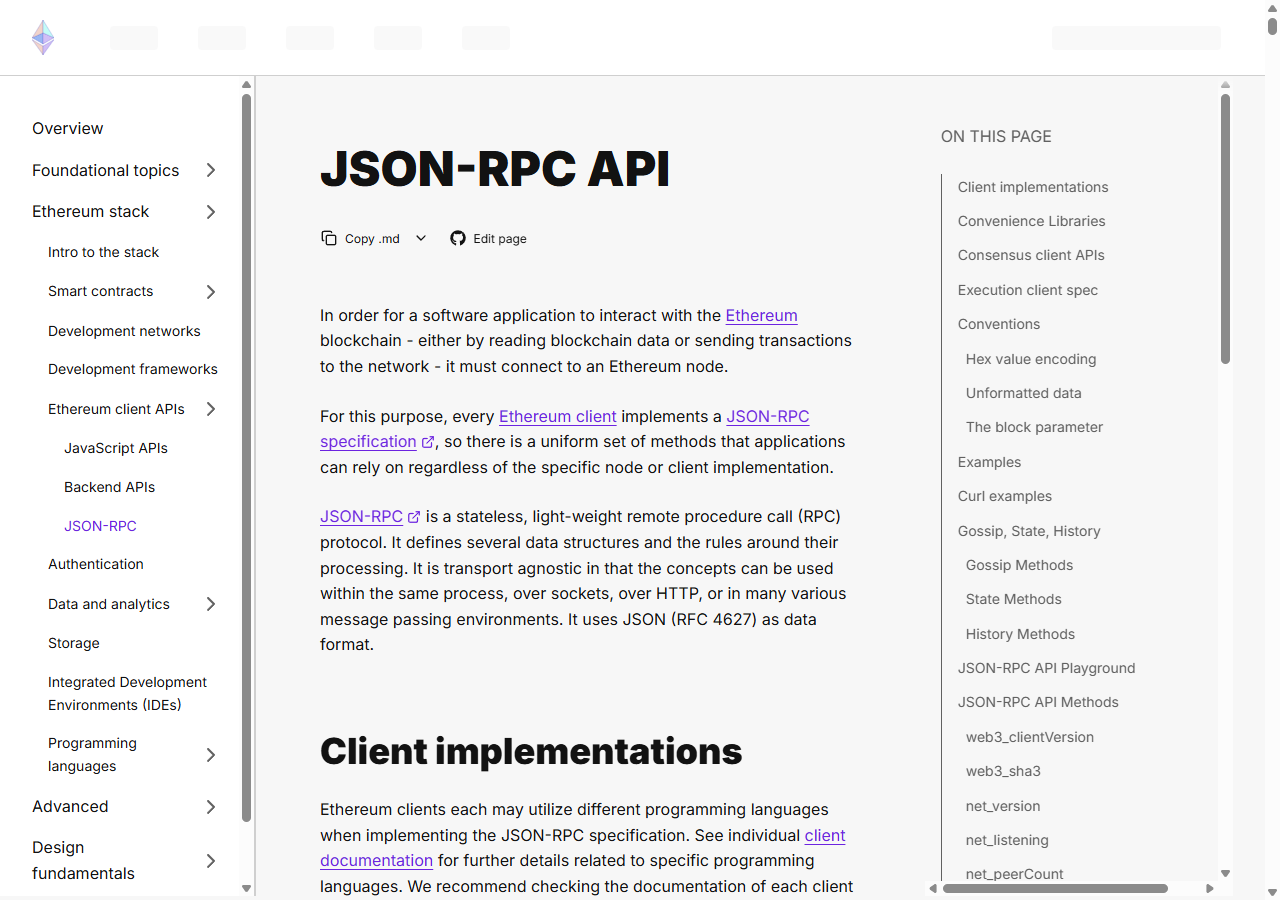Open Integrated Development Environments (IDEs) page
The height and width of the screenshot is (900, 1280).
point(128,693)
